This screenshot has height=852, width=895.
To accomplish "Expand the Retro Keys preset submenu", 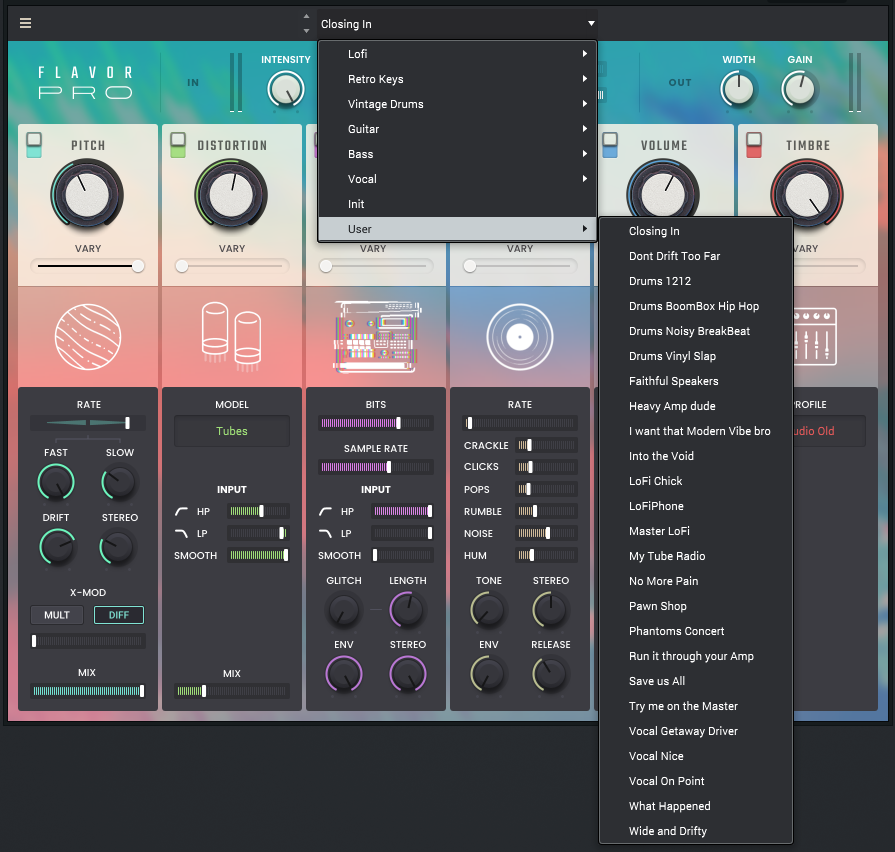I will [458, 79].
